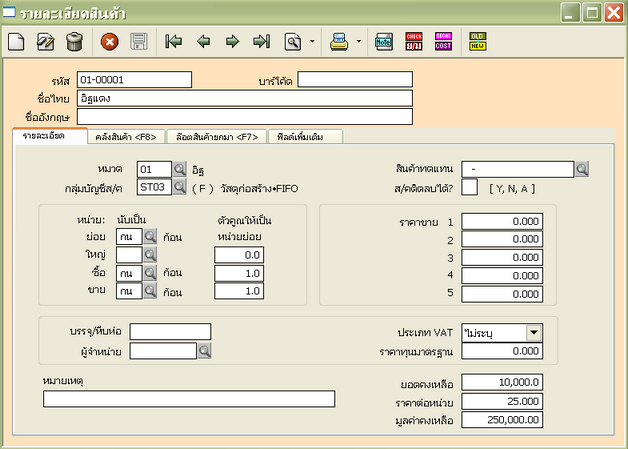The height and width of the screenshot is (449, 628).
Task: Click the CHECK toolbar icon
Action: click(x=414, y=42)
